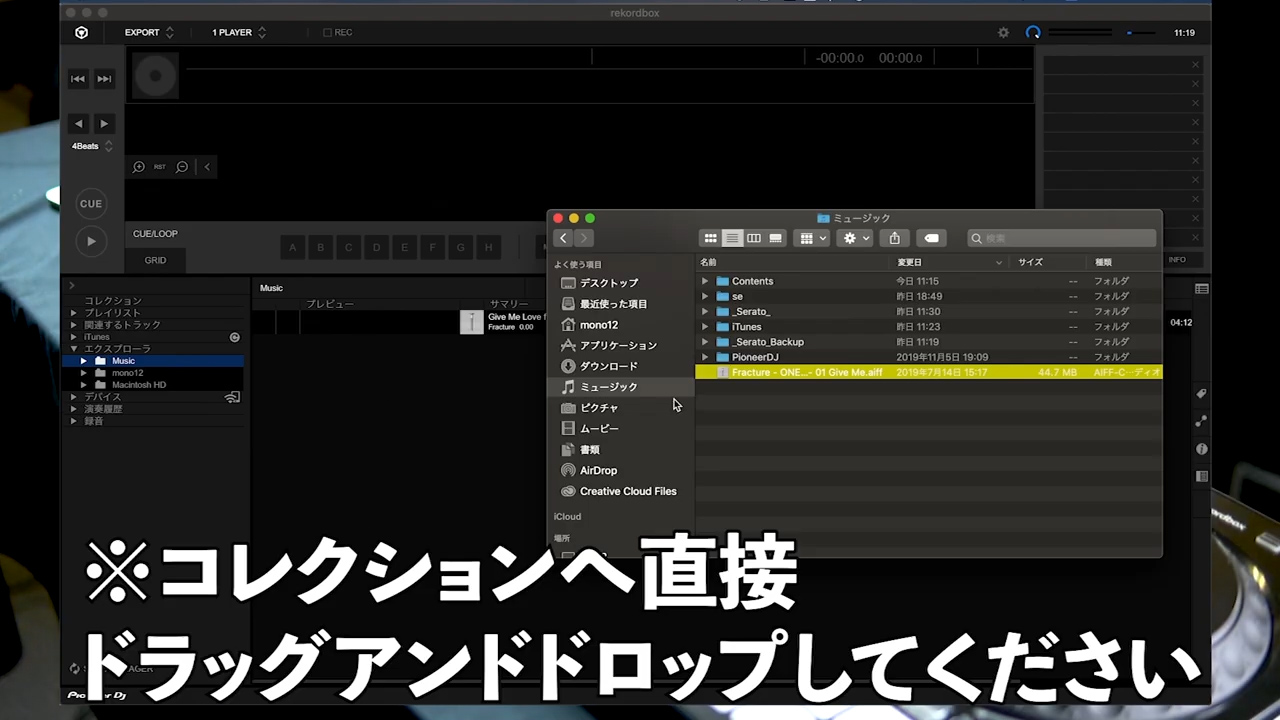The width and height of the screenshot is (1280, 720).
Task: Select コレクション in rekordbox tree
Action: click(113, 300)
